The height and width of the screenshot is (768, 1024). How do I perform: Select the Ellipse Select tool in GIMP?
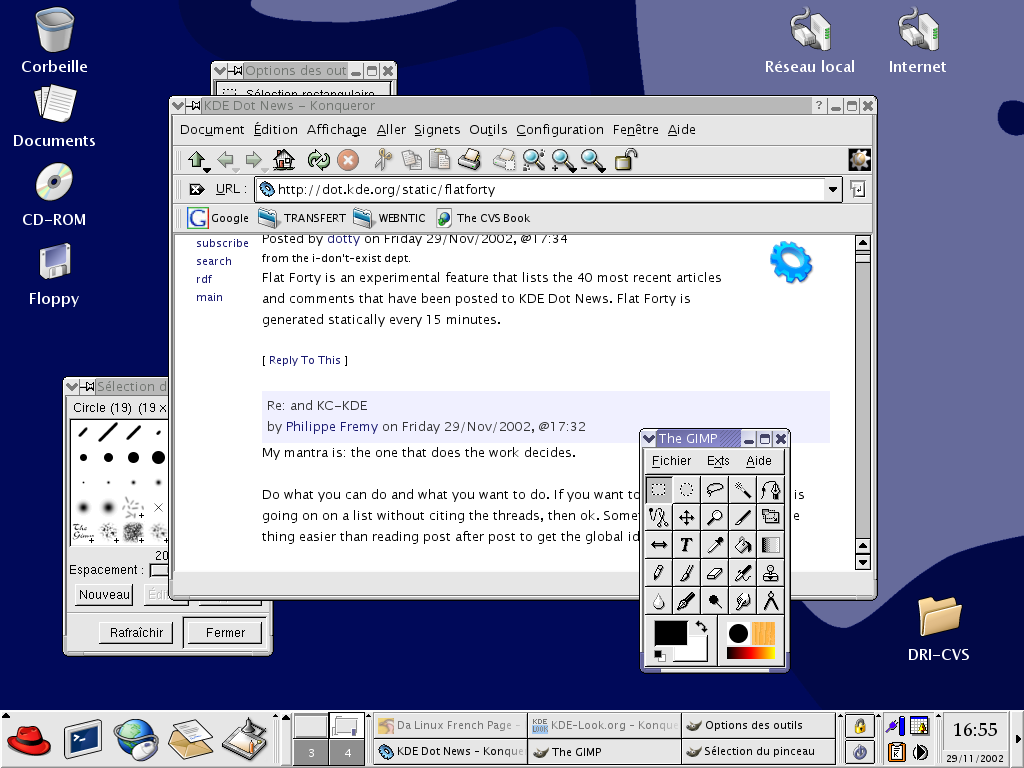[x=686, y=490]
